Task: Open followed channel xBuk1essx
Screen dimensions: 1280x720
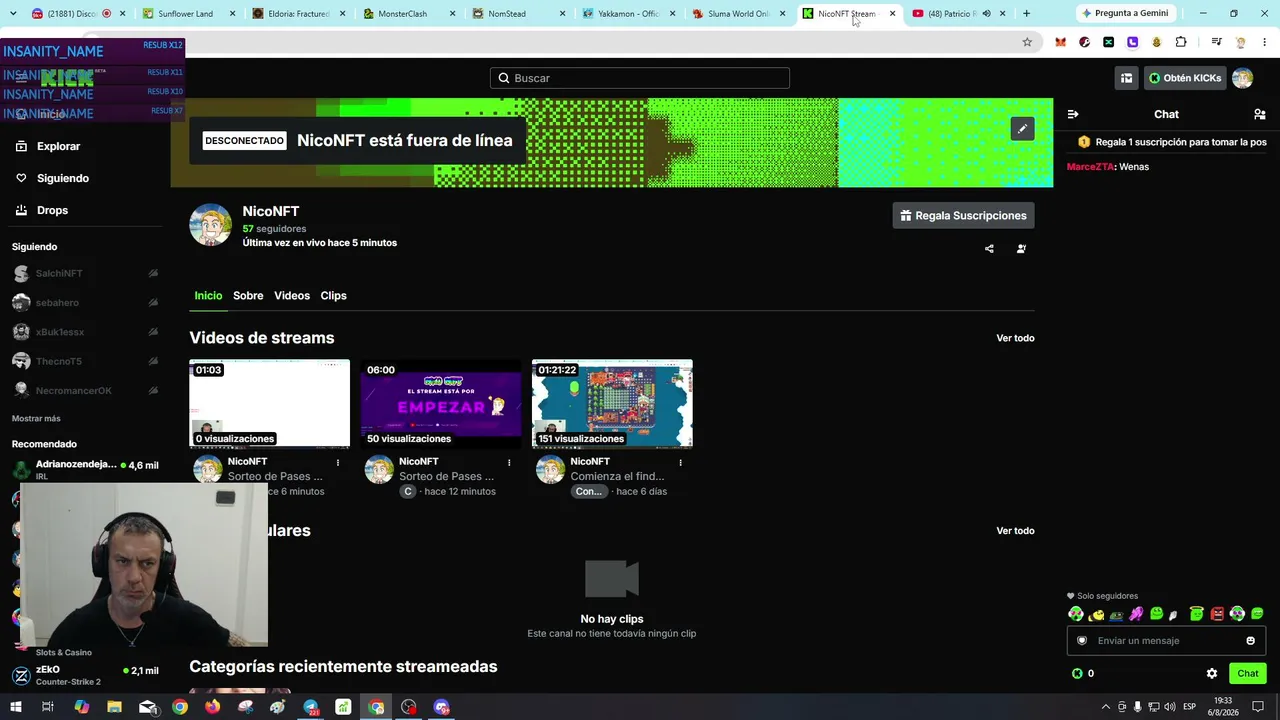Action: [x=85, y=332]
